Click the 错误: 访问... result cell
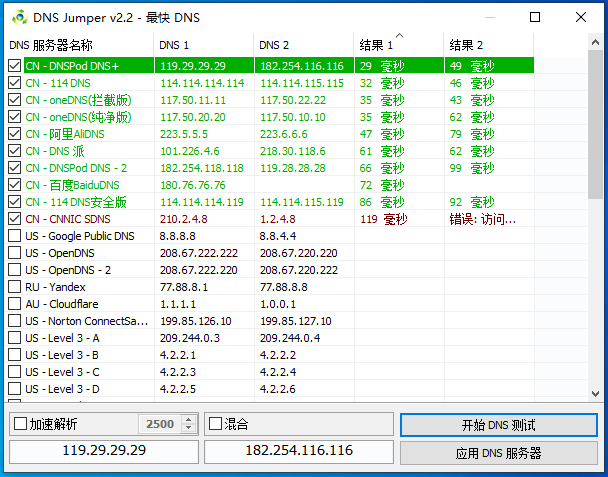The image size is (608, 477). tap(483, 219)
